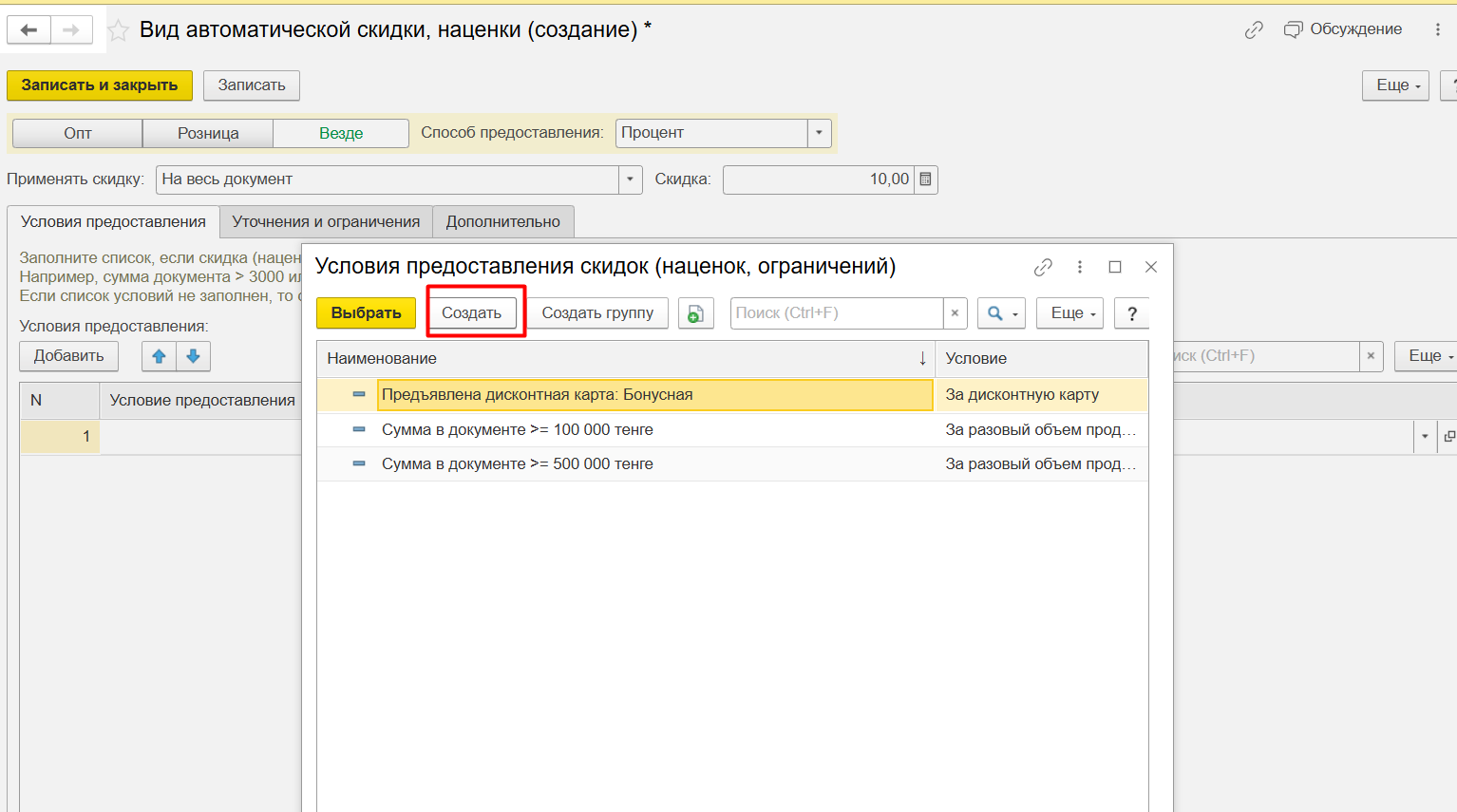This screenshot has height=812, width=1457.
Task: Expand the Способ предоставления dropdown
Action: (x=820, y=133)
